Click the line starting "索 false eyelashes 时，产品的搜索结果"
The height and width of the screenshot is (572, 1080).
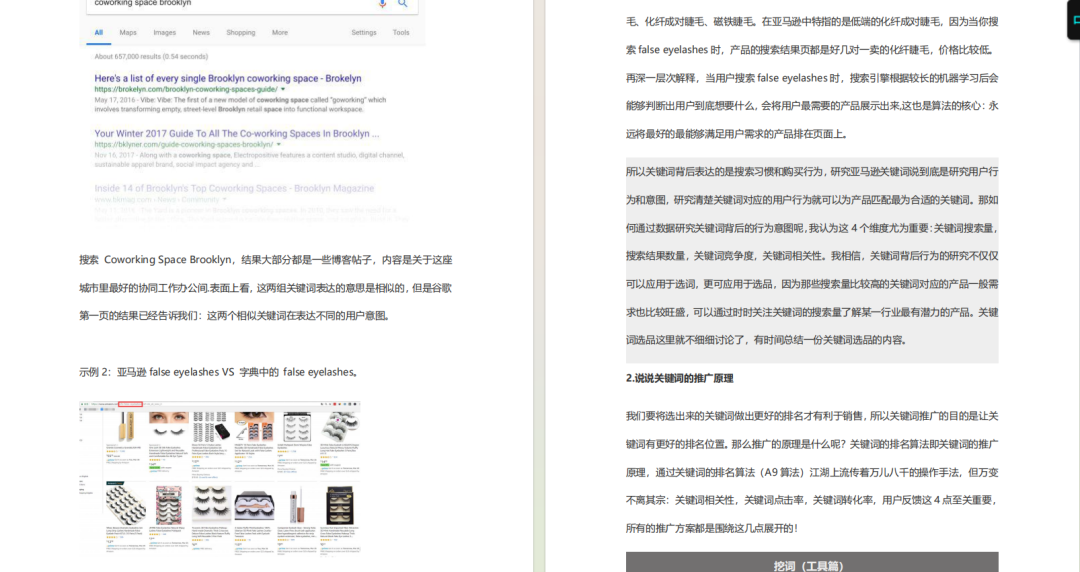(810, 50)
